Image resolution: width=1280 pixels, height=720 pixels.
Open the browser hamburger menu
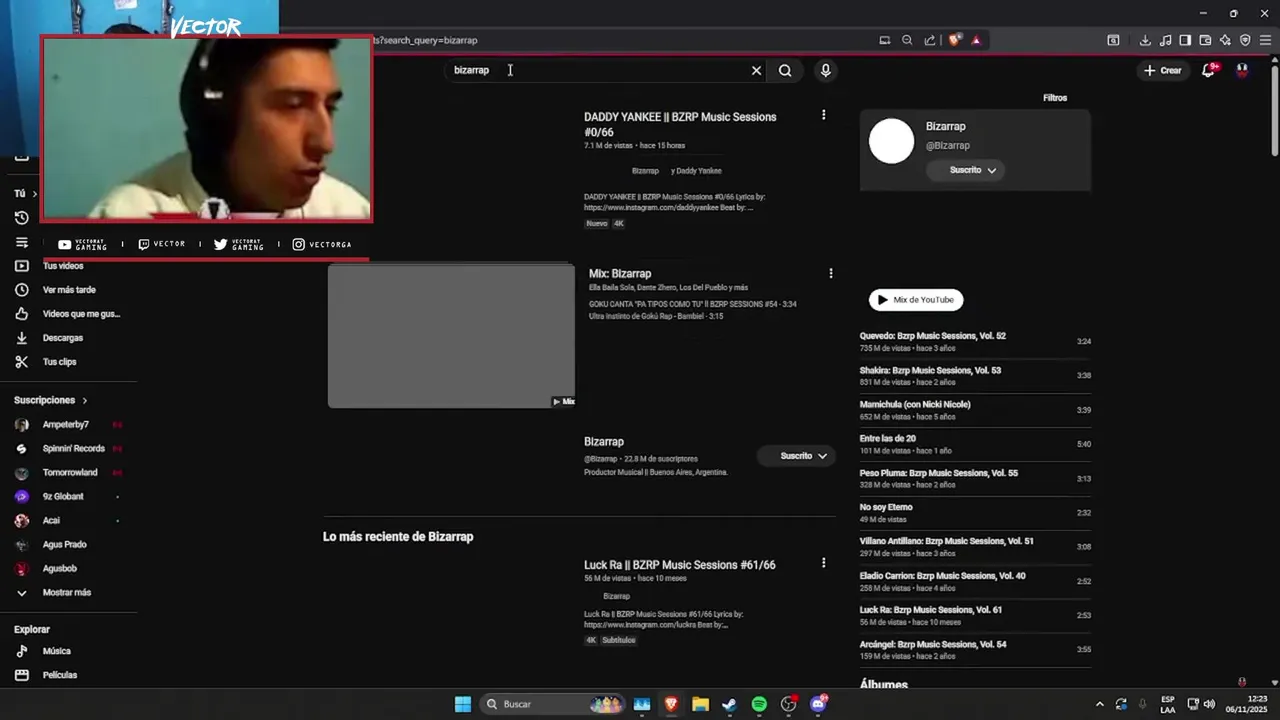point(1266,40)
